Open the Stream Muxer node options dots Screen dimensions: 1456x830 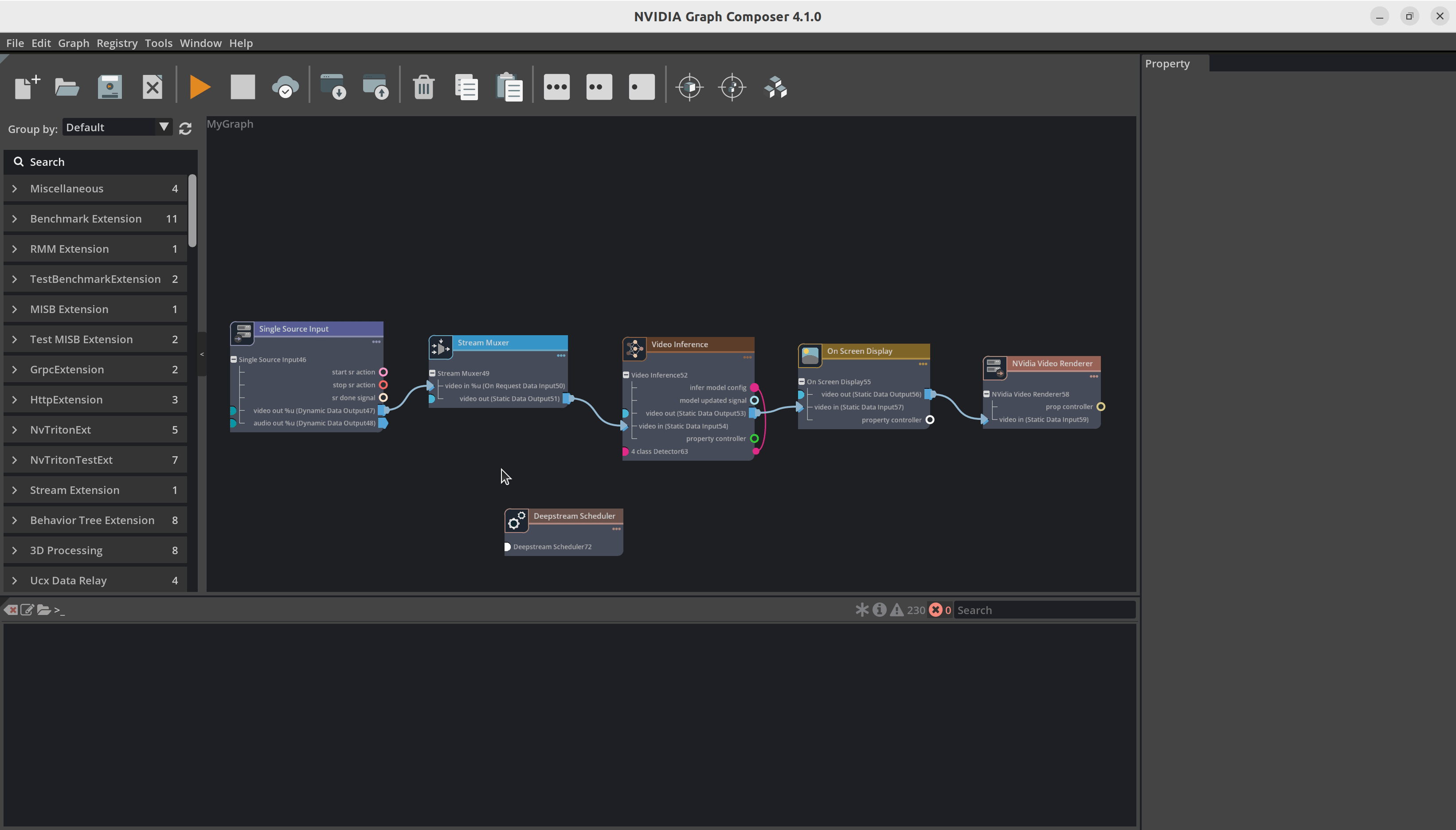tap(561, 356)
